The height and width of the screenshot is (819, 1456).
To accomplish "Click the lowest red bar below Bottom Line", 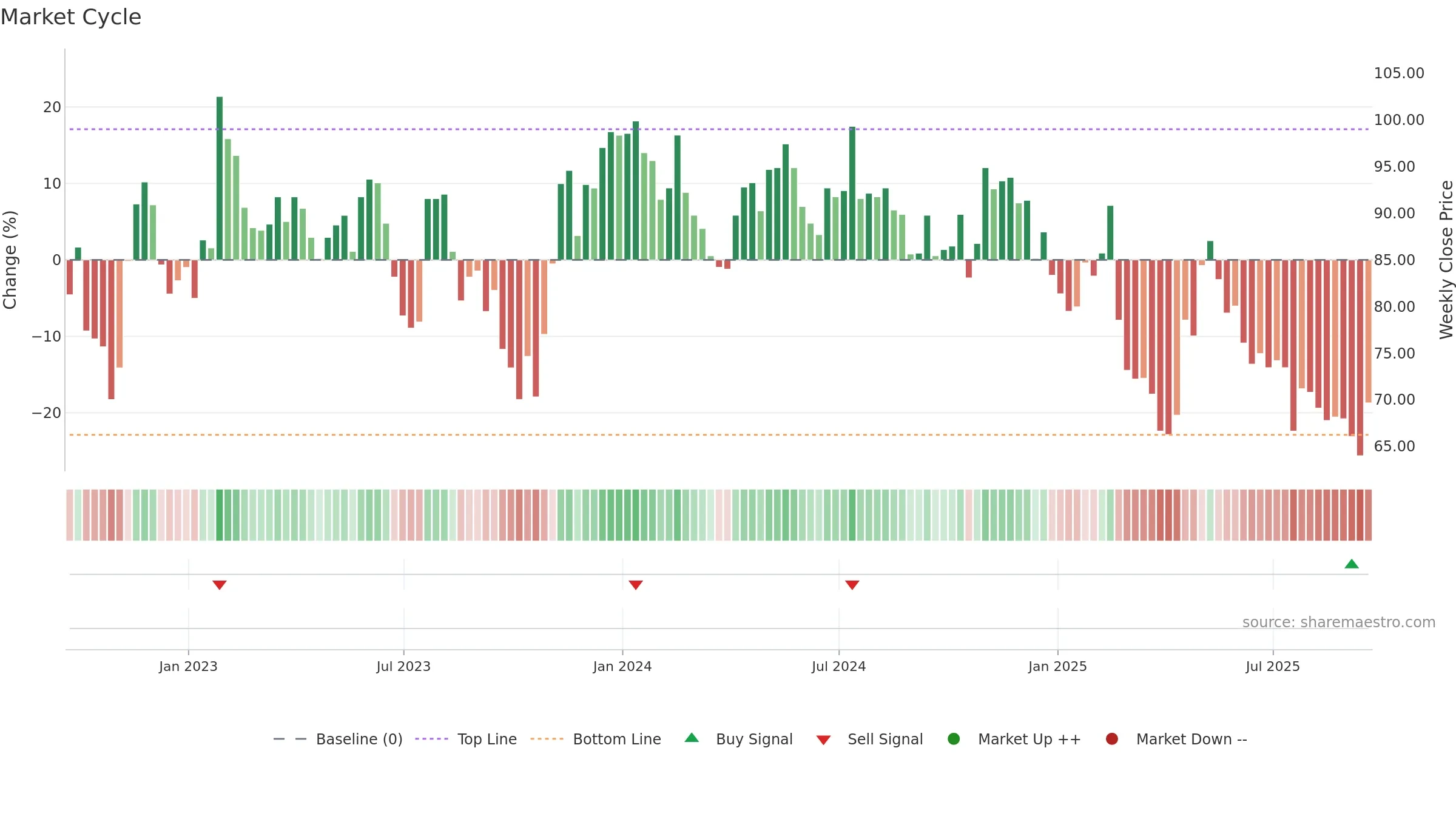I will click(x=1360, y=357).
